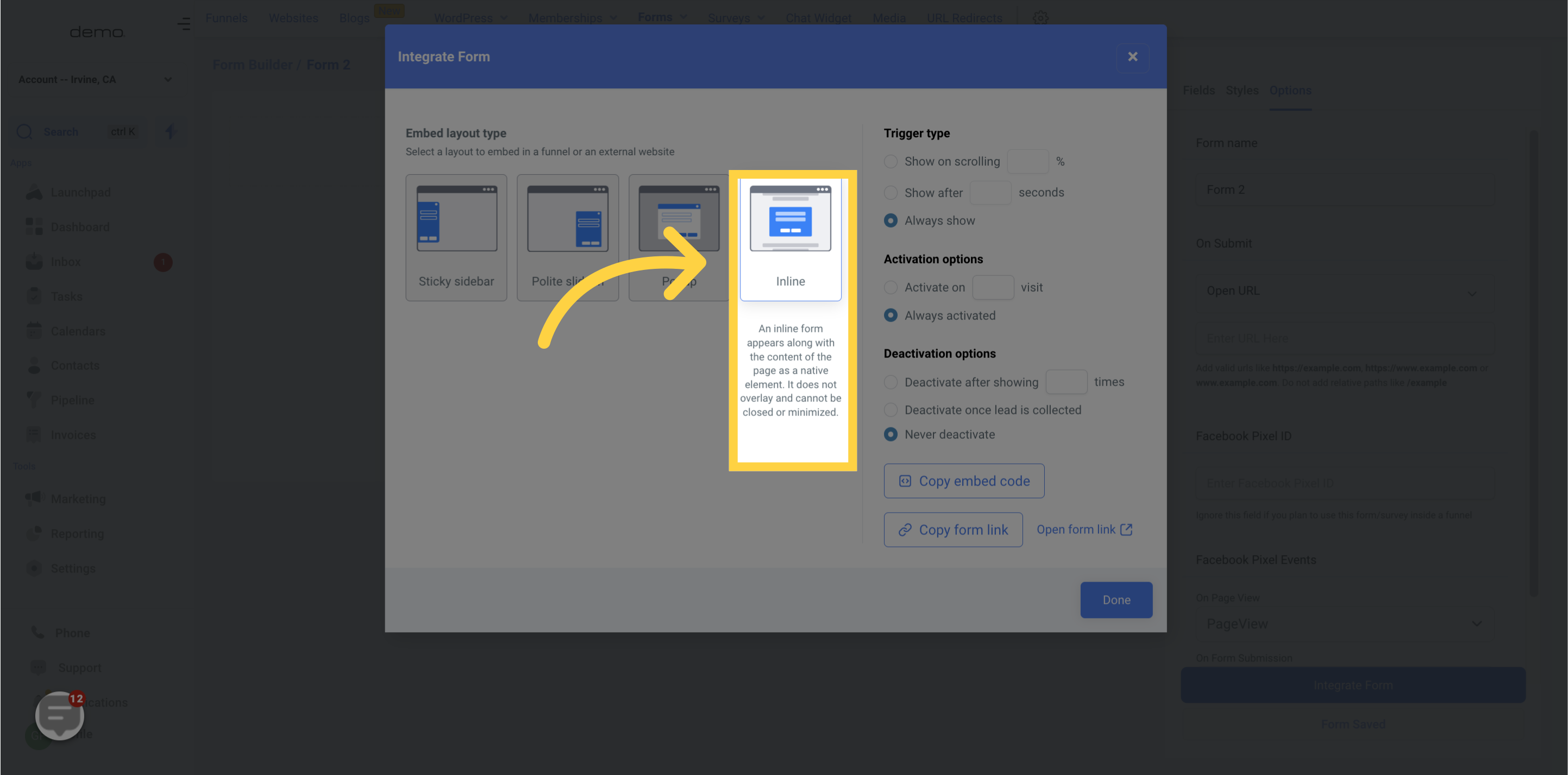Click the Show after seconds input
Image resolution: width=1568 pixels, height=775 pixels.
pos(990,193)
